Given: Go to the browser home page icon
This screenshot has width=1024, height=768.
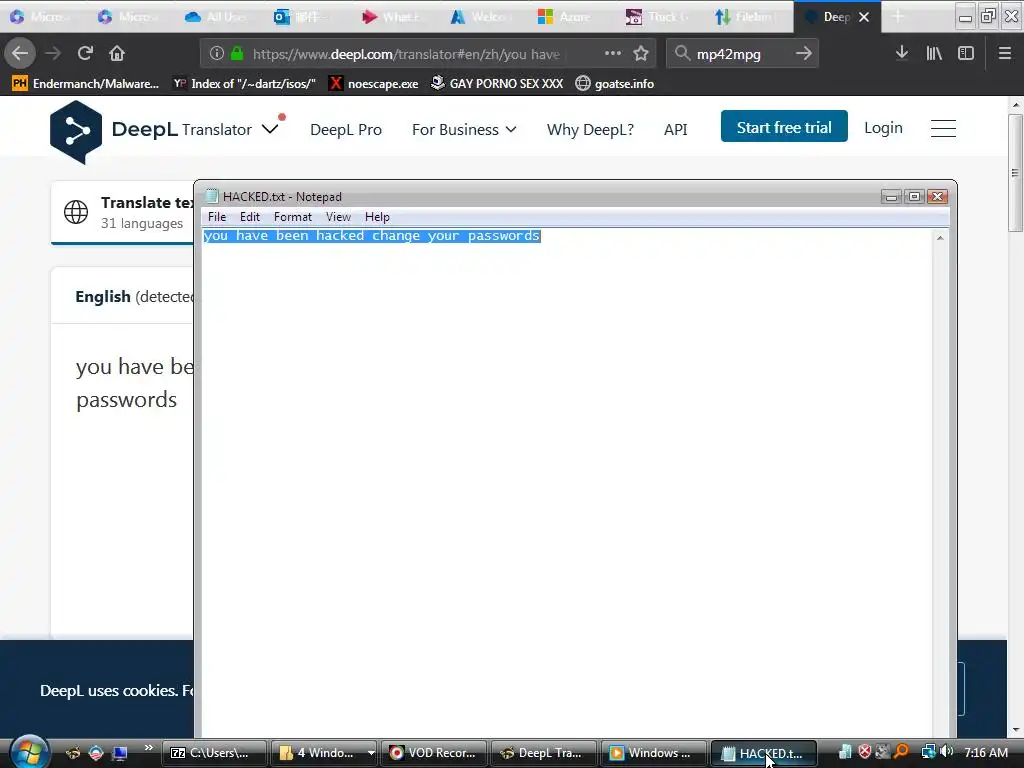Looking at the screenshot, I should (117, 53).
